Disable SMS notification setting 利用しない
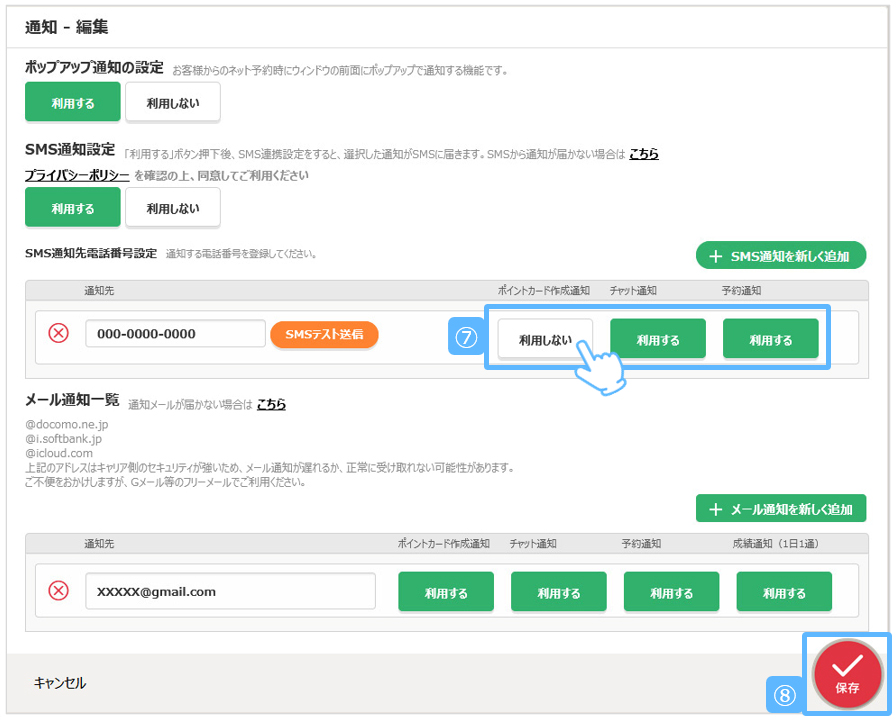The width and height of the screenshot is (896, 723). pos(173,208)
